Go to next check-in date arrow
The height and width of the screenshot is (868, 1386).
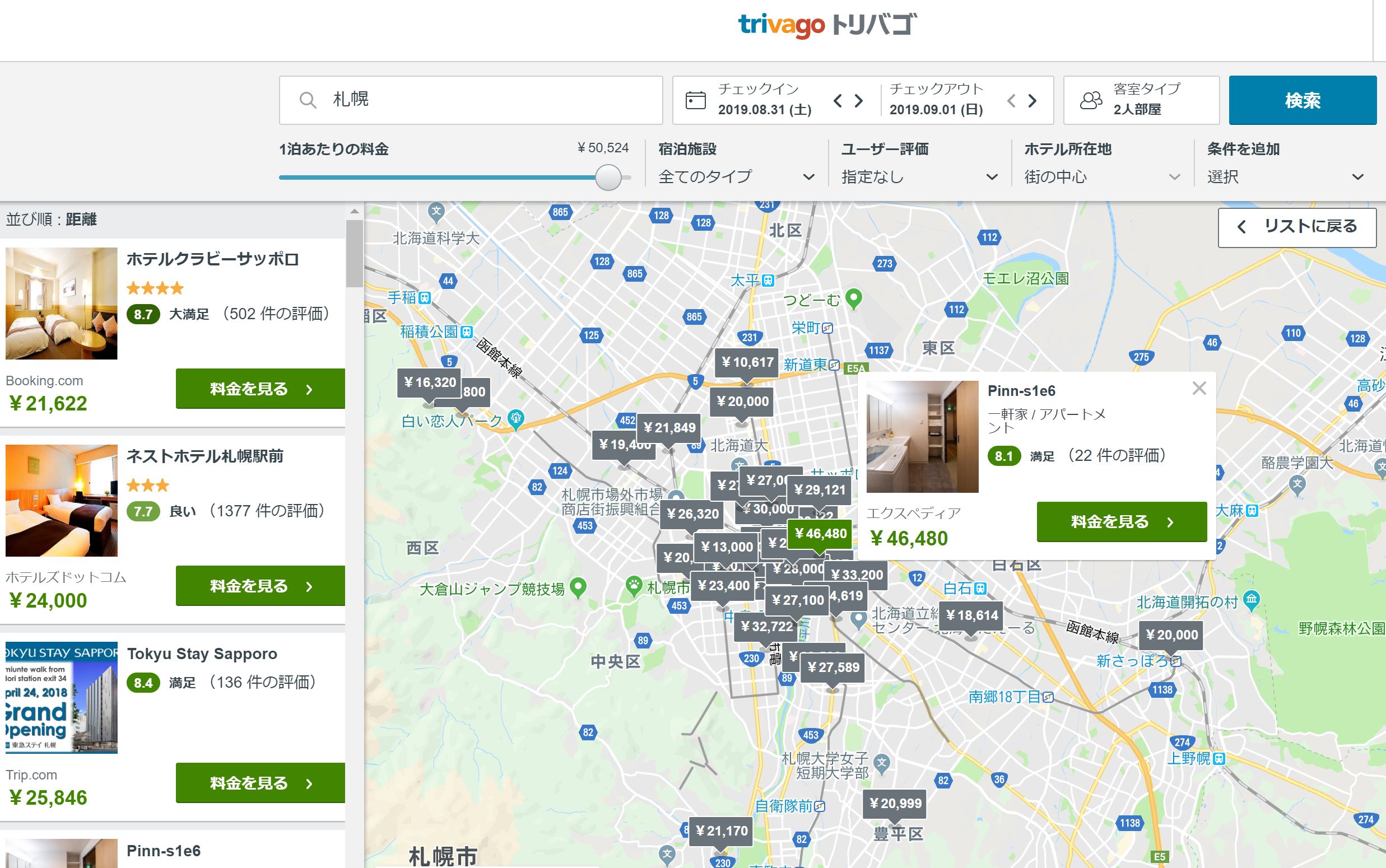click(x=859, y=101)
